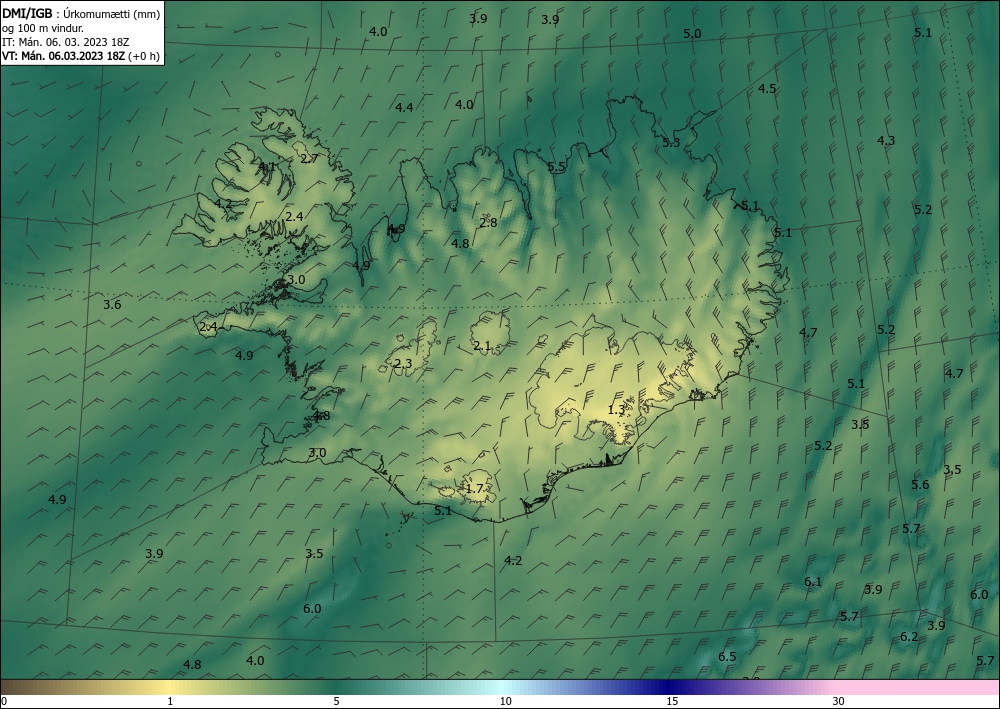
Task: Click the color scale label '5'
Action: (x=336, y=701)
